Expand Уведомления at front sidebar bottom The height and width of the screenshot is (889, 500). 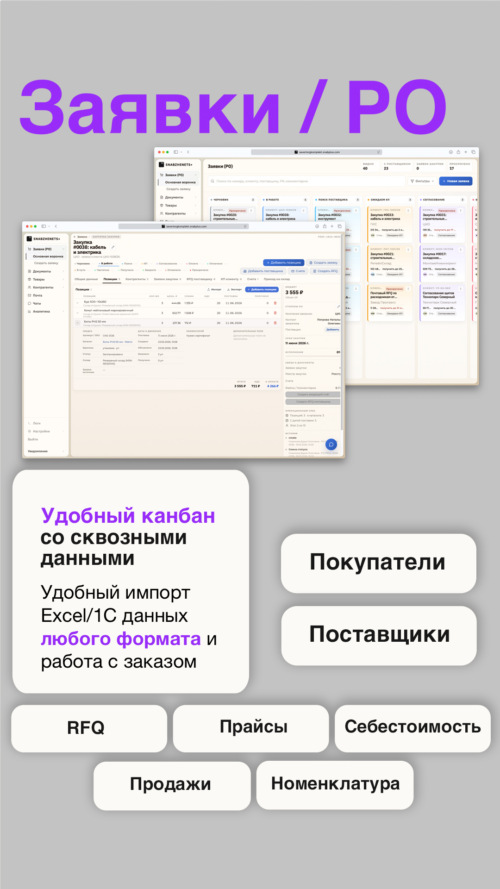pyautogui.click(x=63, y=451)
